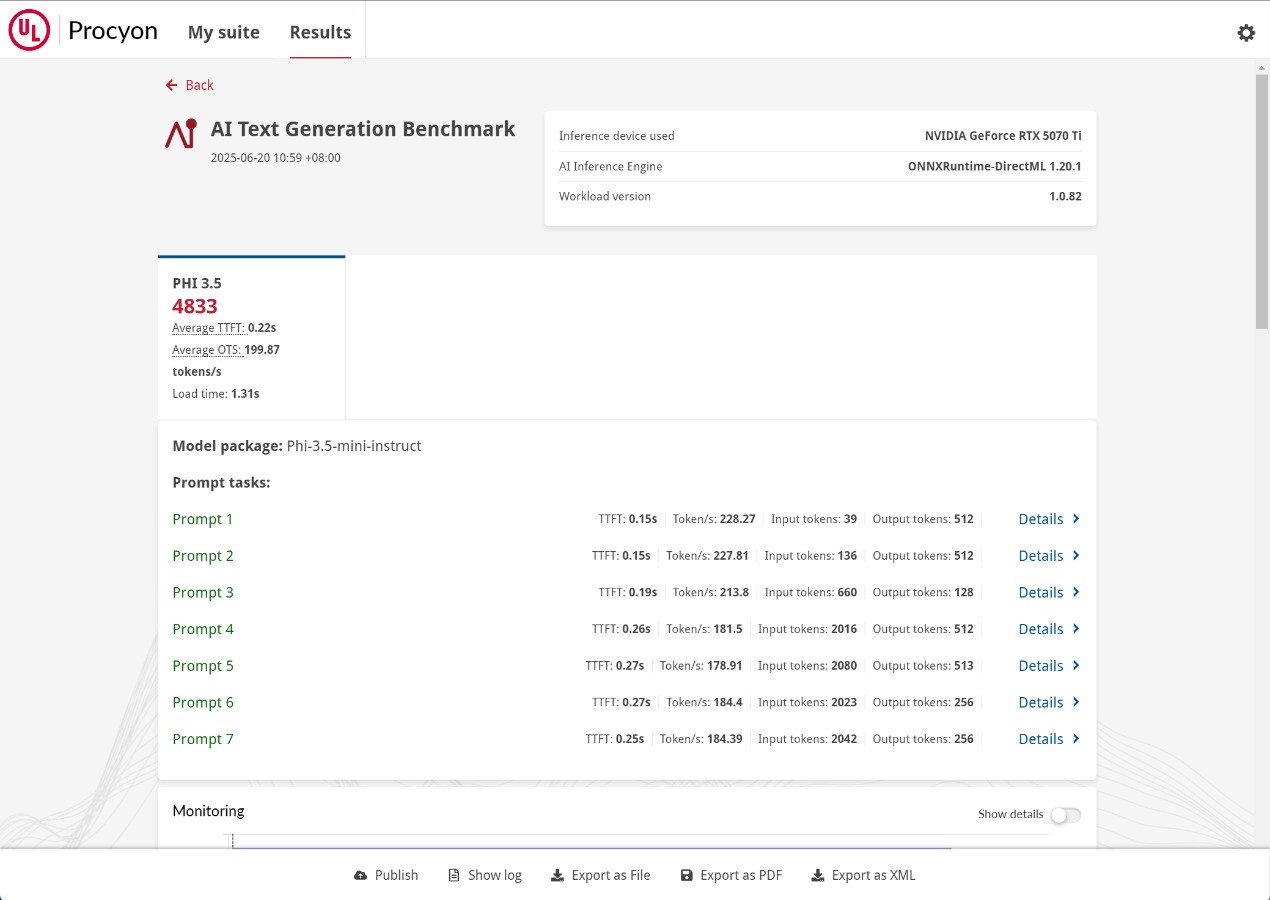Expand Prompt 3 details chevron
The image size is (1270, 900).
(x=1076, y=592)
